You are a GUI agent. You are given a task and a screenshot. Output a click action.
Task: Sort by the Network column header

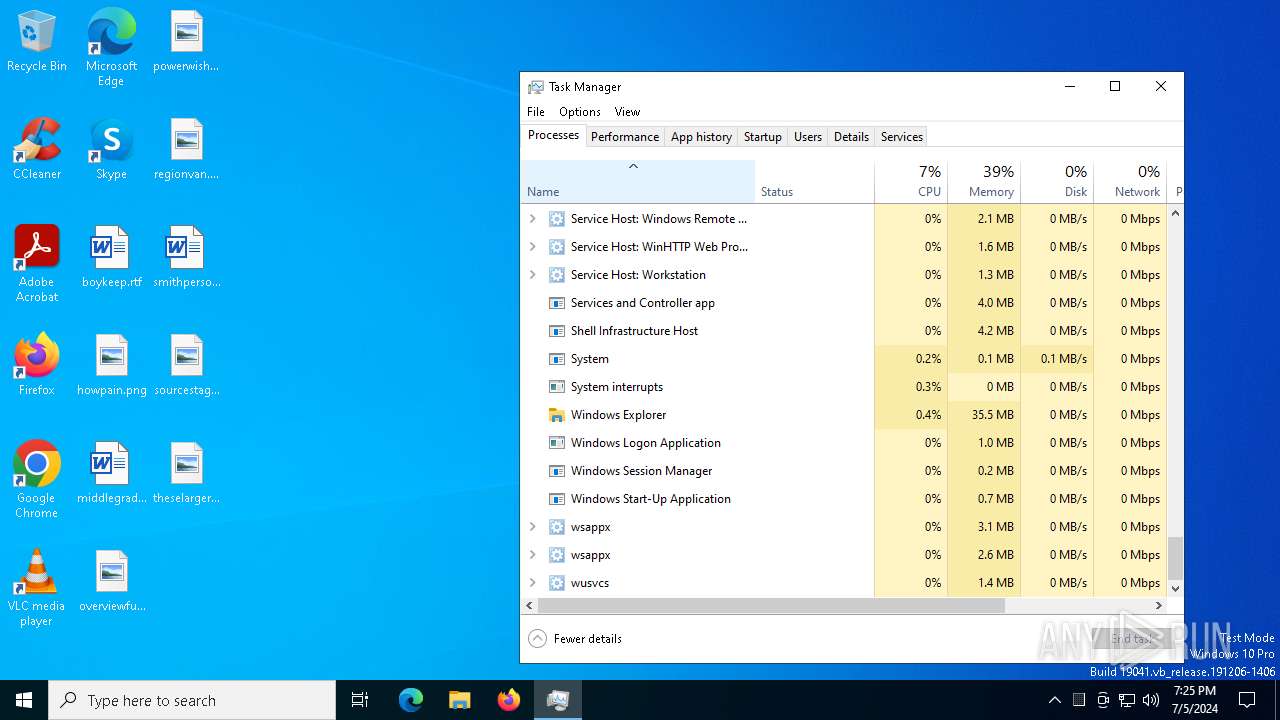1130,182
